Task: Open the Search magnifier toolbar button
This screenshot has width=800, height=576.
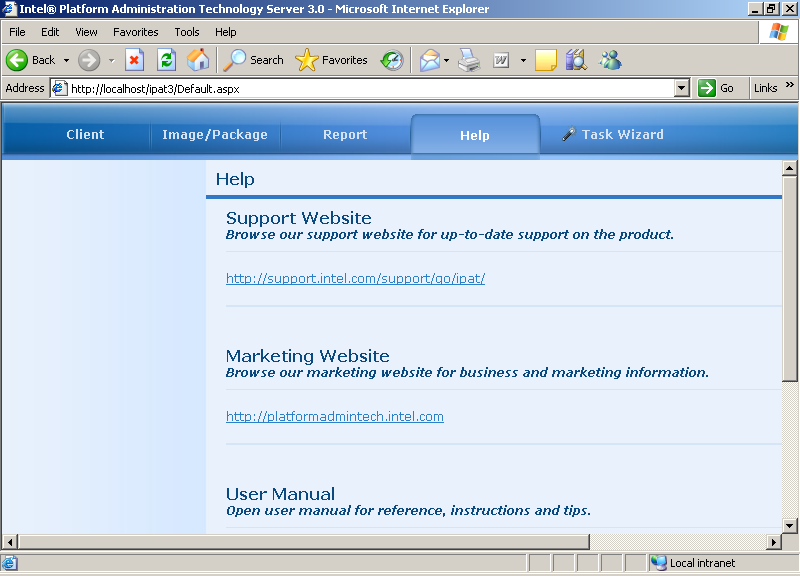Action: click(254, 60)
